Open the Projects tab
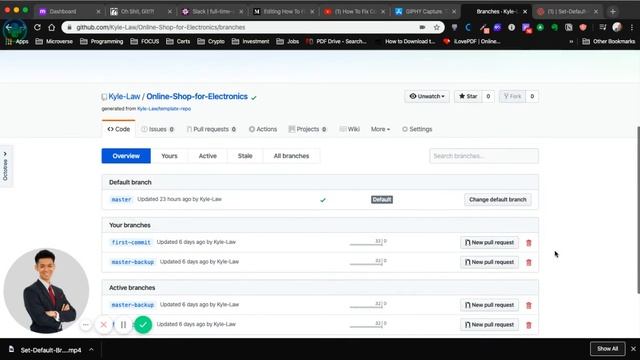 307,129
